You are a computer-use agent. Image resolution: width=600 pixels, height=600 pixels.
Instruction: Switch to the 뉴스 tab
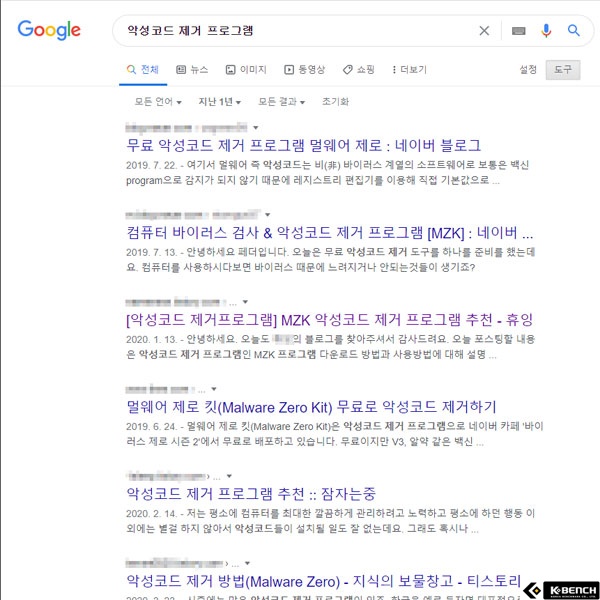[192, 70]
